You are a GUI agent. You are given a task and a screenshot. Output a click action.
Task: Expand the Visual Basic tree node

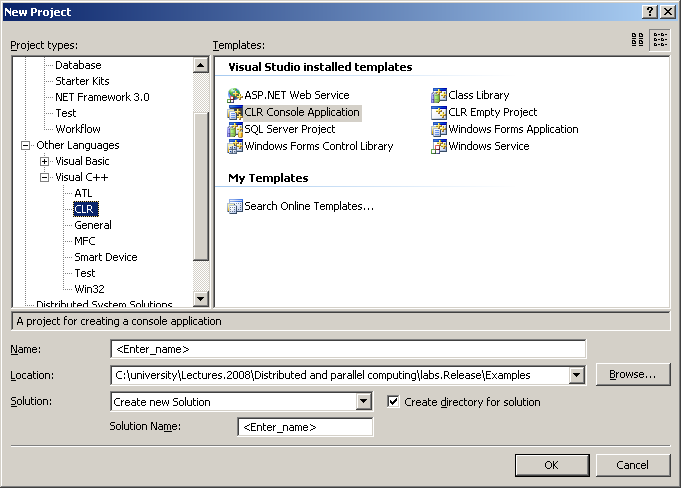[44, 162]
